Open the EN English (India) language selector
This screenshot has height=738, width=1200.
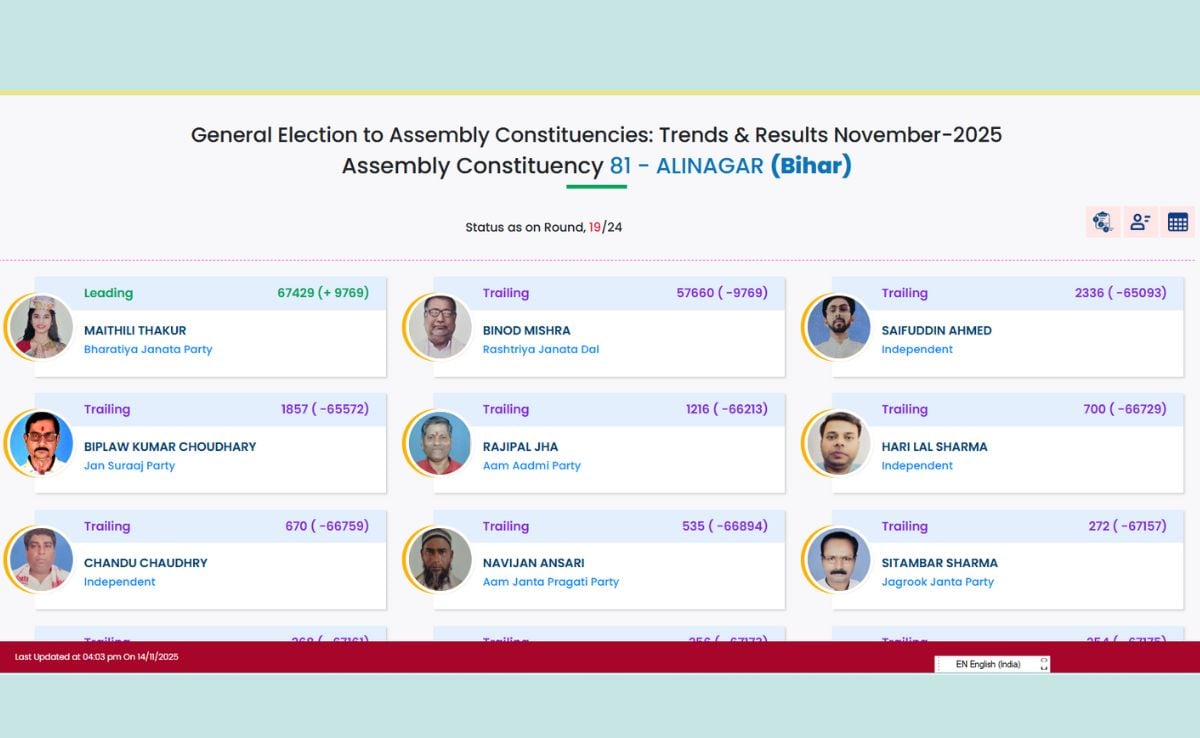[x=987, y=664]
